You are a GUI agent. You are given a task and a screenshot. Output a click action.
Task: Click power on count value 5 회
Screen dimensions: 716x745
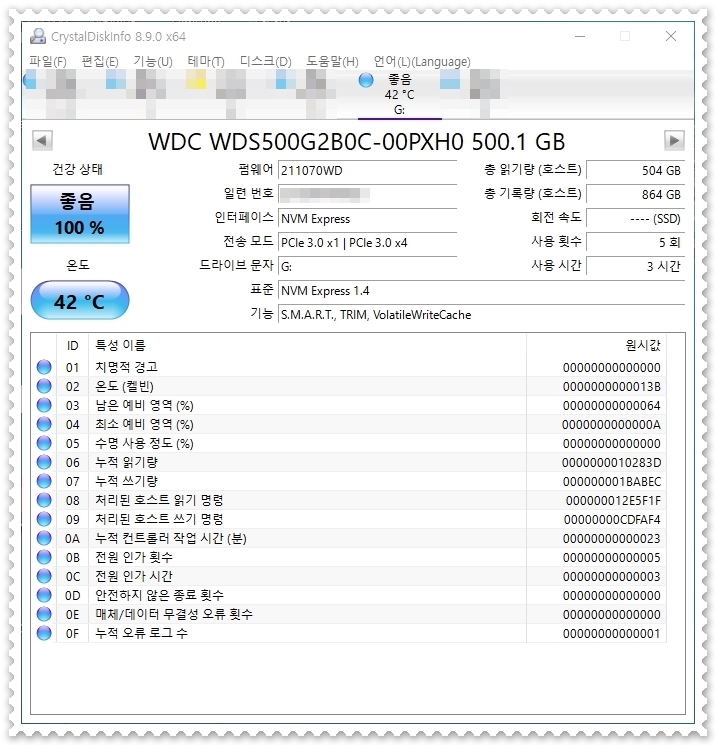coord(636,242)
